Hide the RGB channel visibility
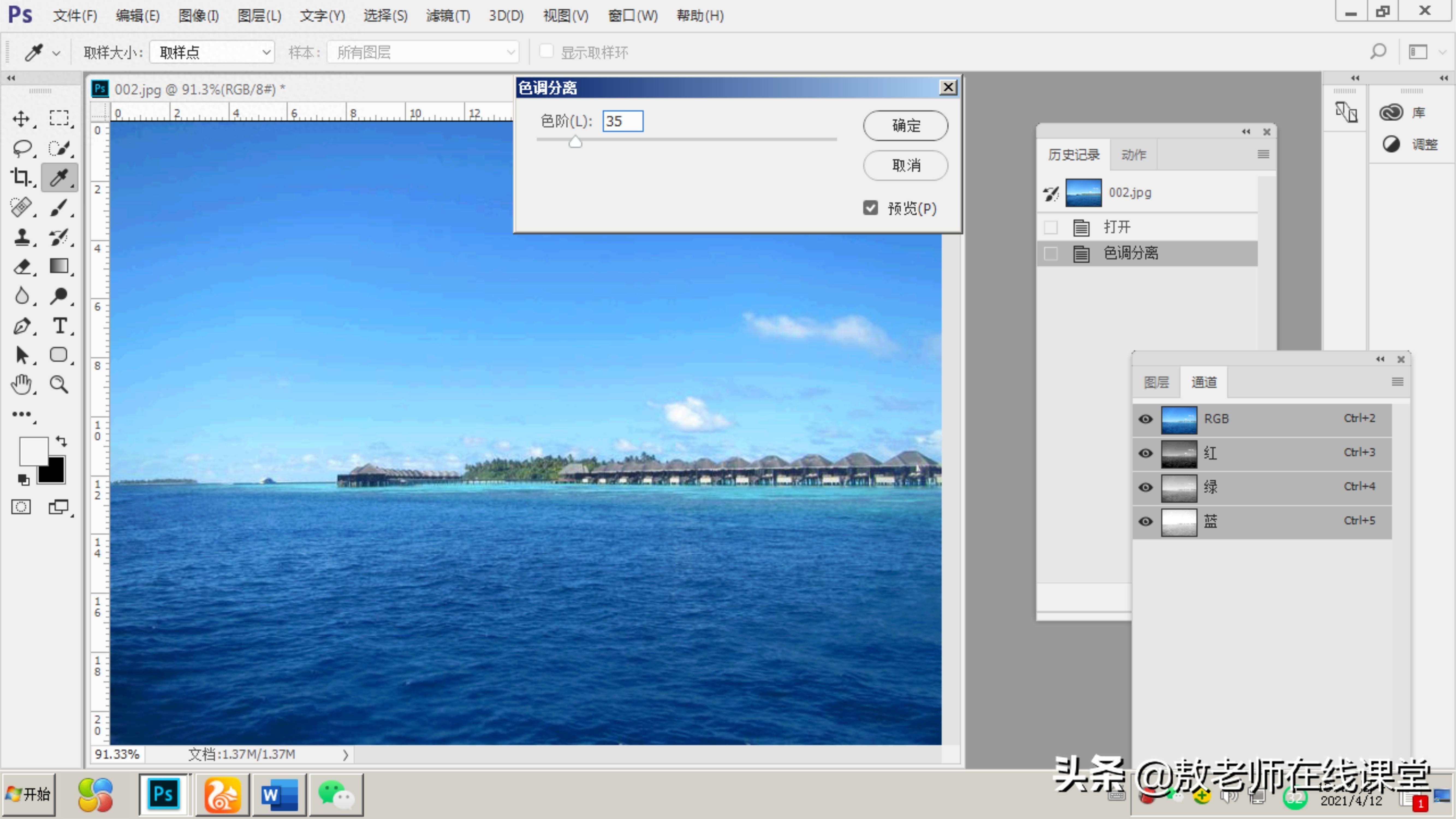Screen dimensions: 1456x819 click(x=1146, y=419)
